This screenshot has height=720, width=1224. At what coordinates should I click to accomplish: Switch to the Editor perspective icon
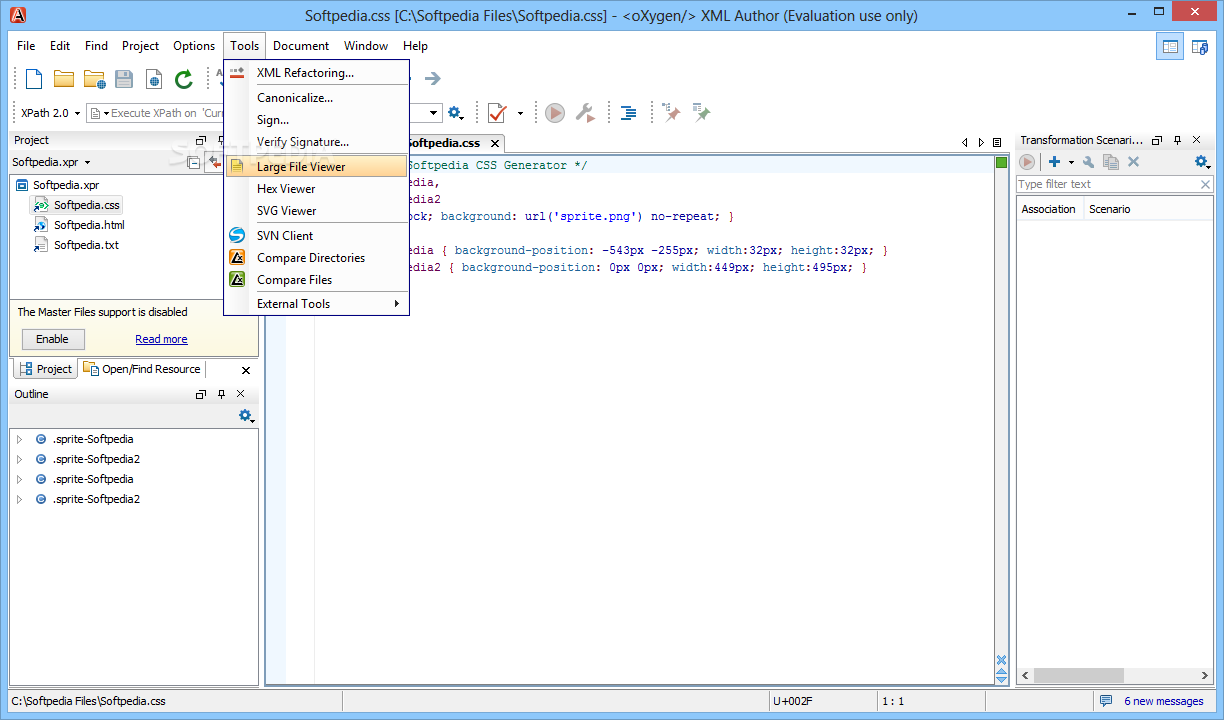point(1170,46)
